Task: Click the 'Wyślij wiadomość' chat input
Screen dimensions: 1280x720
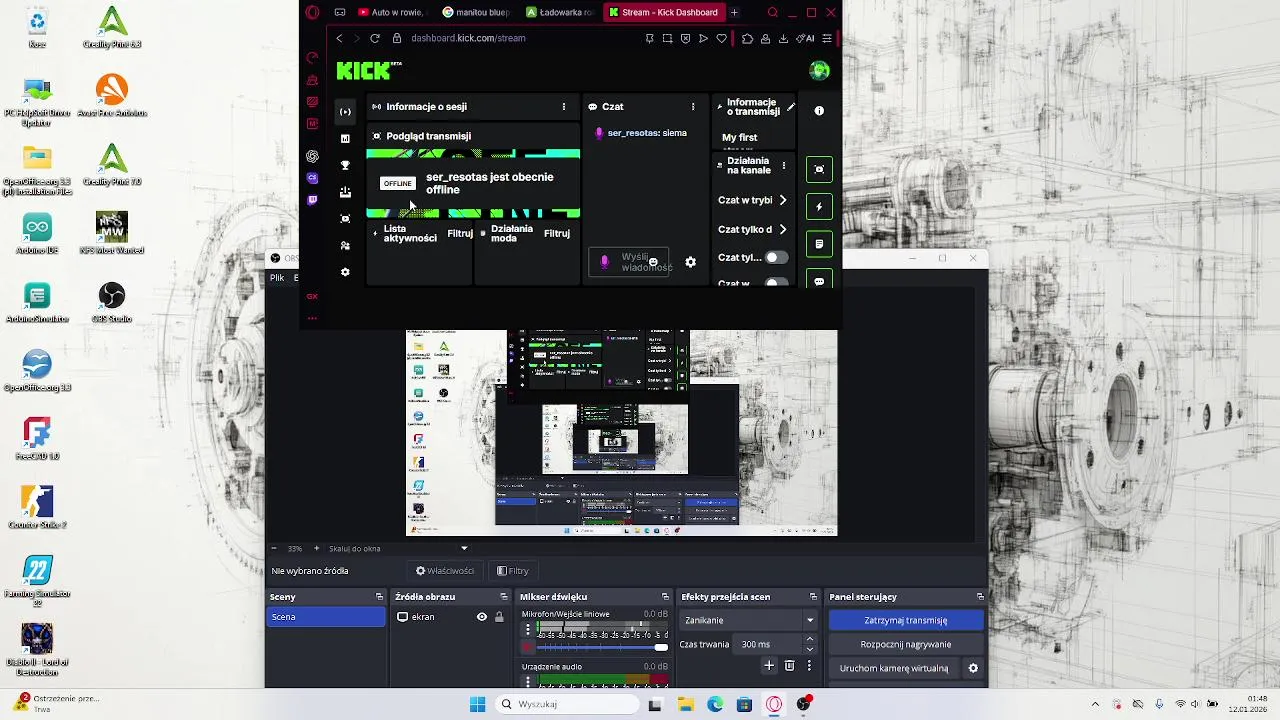Action: (630, 262)
